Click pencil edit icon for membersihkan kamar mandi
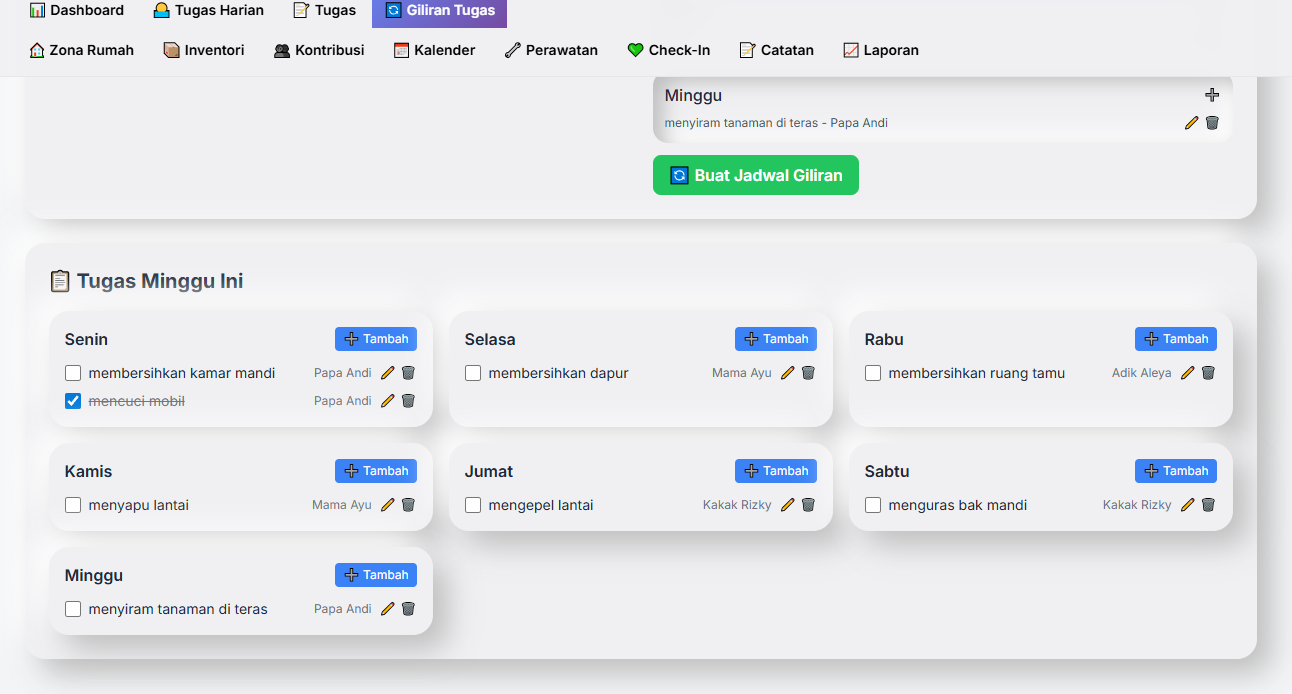The image size is (1292, 694). tap(388, 373)
